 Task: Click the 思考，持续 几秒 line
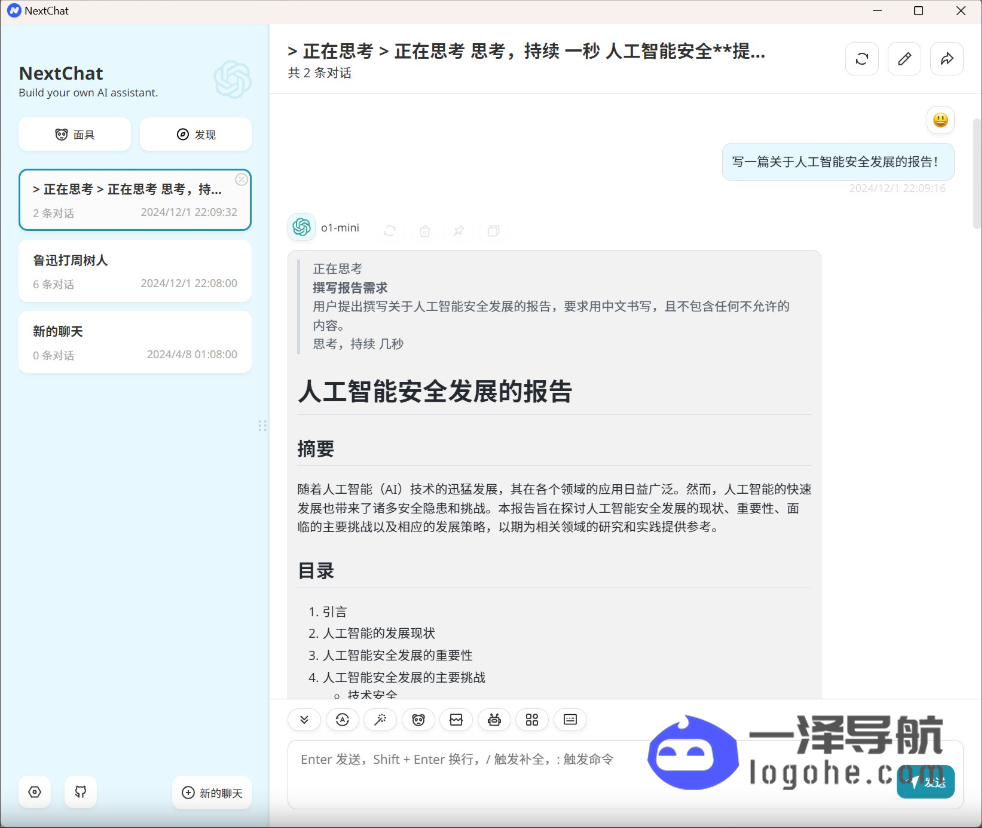pyautogui.click(x=358, y=344)
